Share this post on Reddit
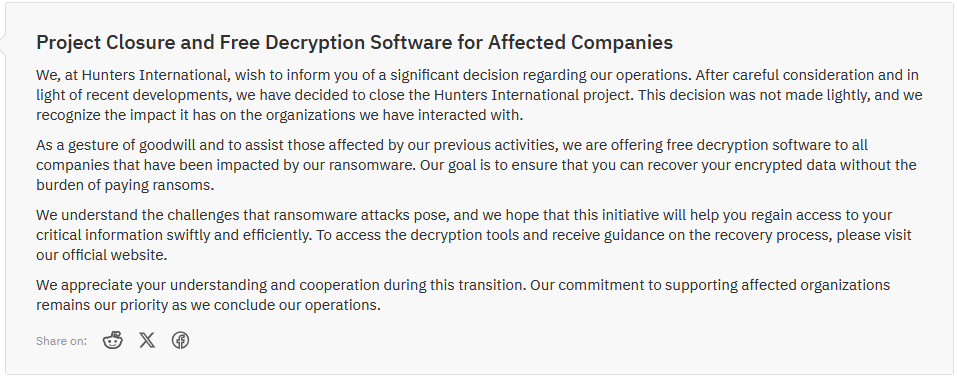Viewport: 957px width, 378px height. (112, 340)
